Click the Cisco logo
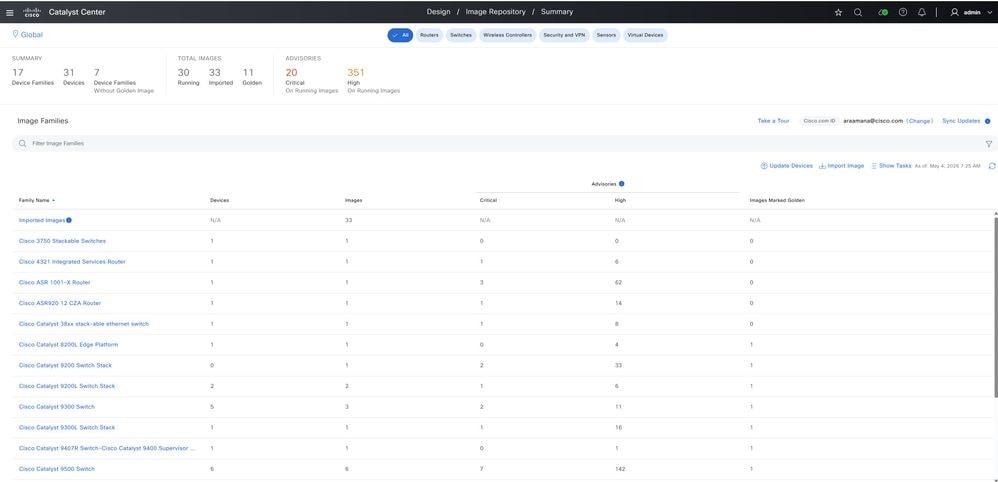This screenshot has height=482, width=998. coord(32,12)
